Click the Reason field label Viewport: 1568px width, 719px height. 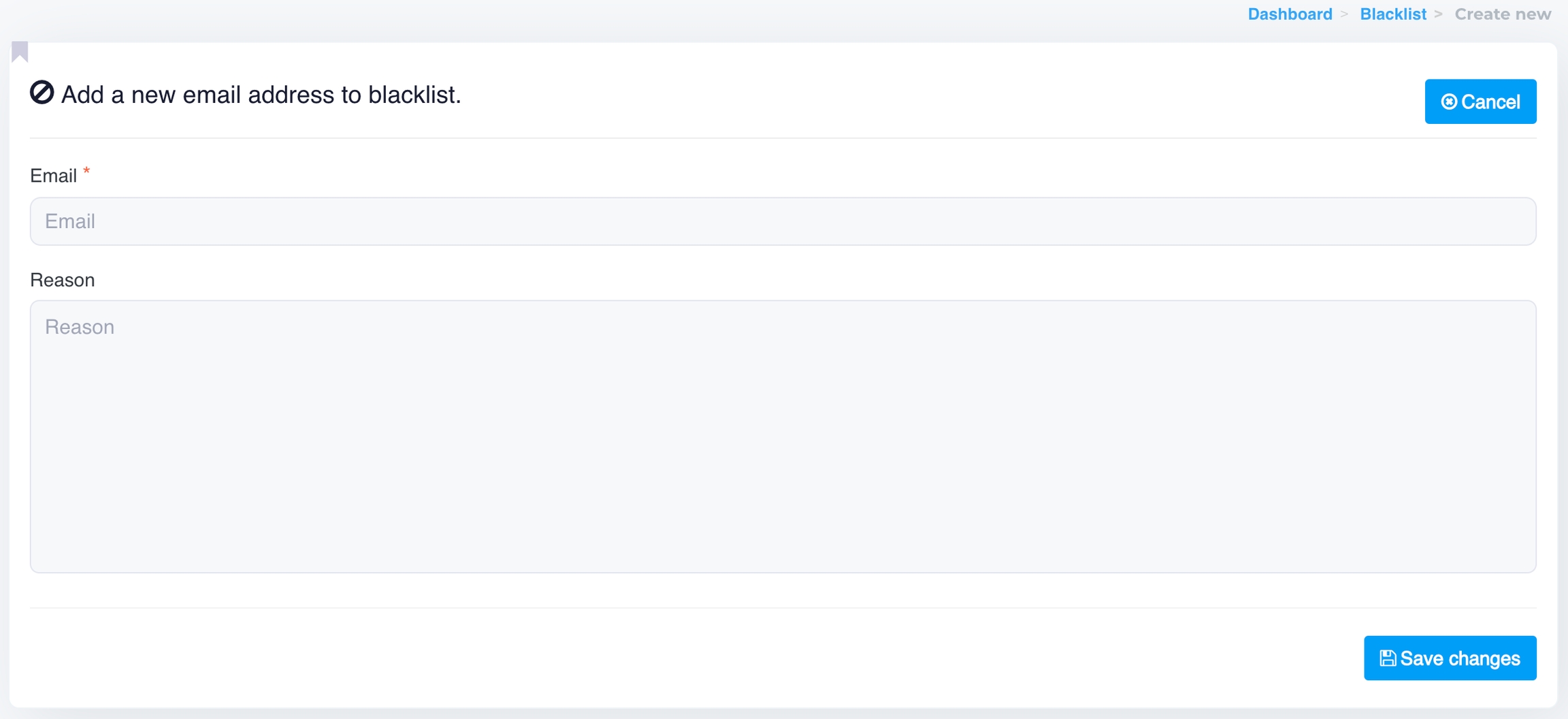click(x=62, y=280)
